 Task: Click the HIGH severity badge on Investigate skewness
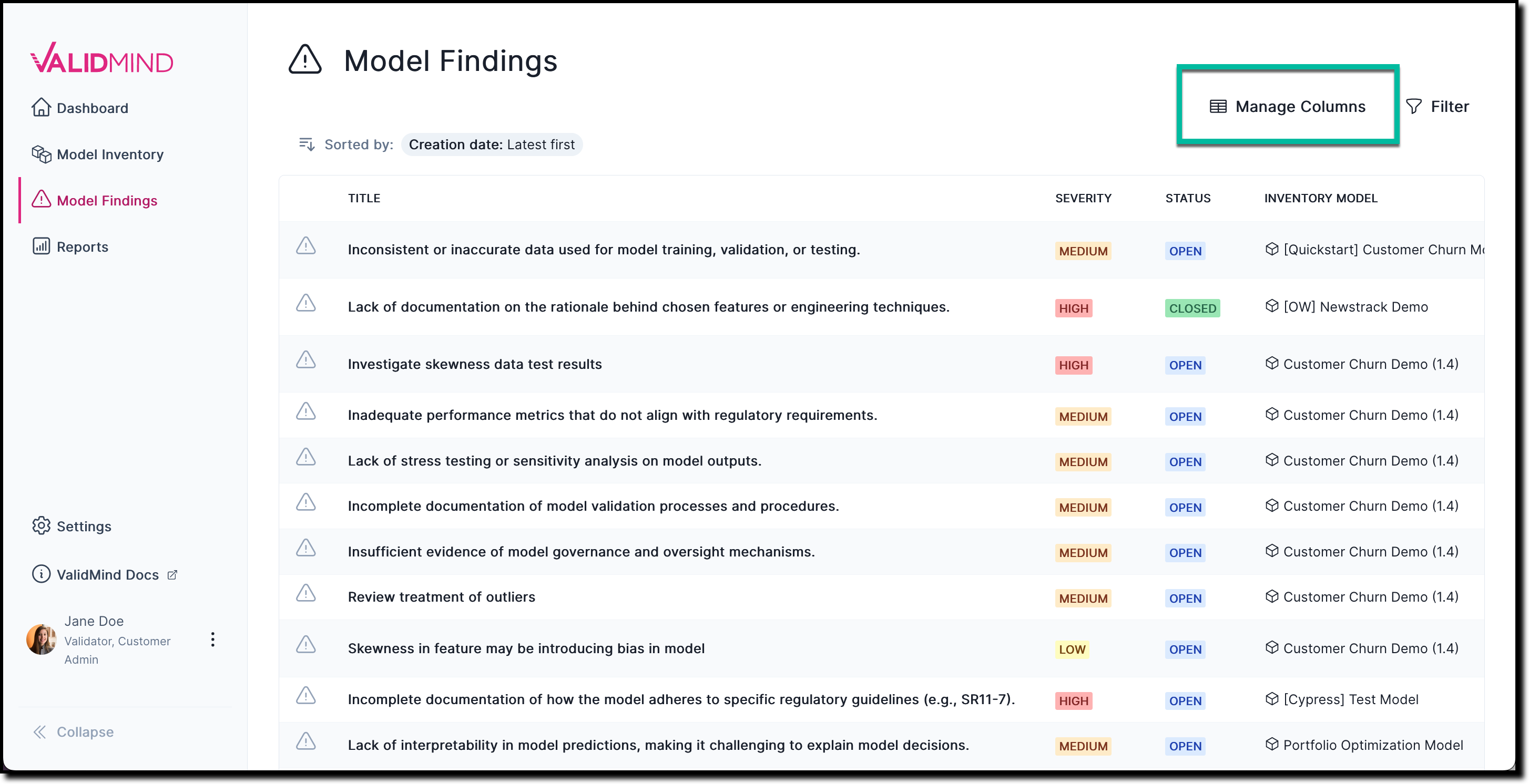pyautogui.click(x=1073, y=365)
